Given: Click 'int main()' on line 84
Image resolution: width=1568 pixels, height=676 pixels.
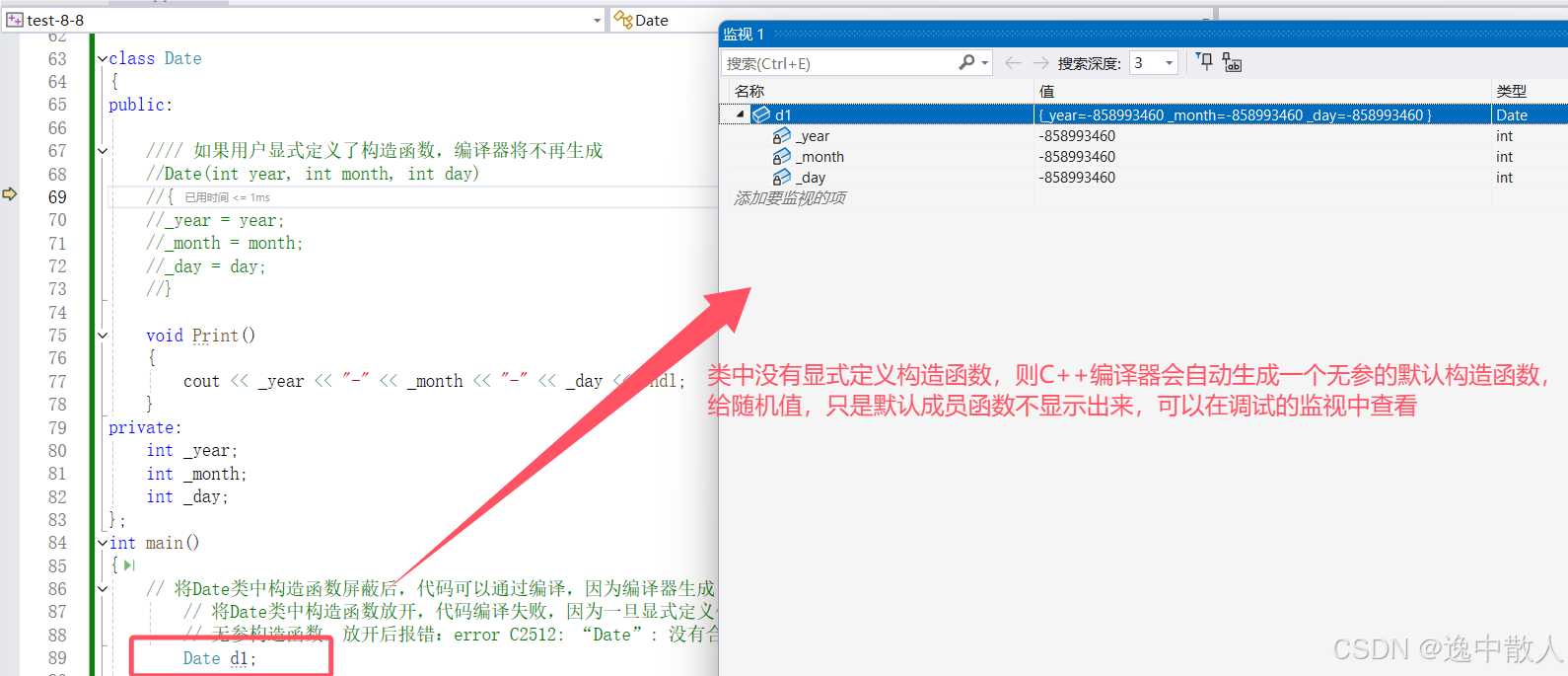Looking at the screenshot, I should tap(154, 543).
